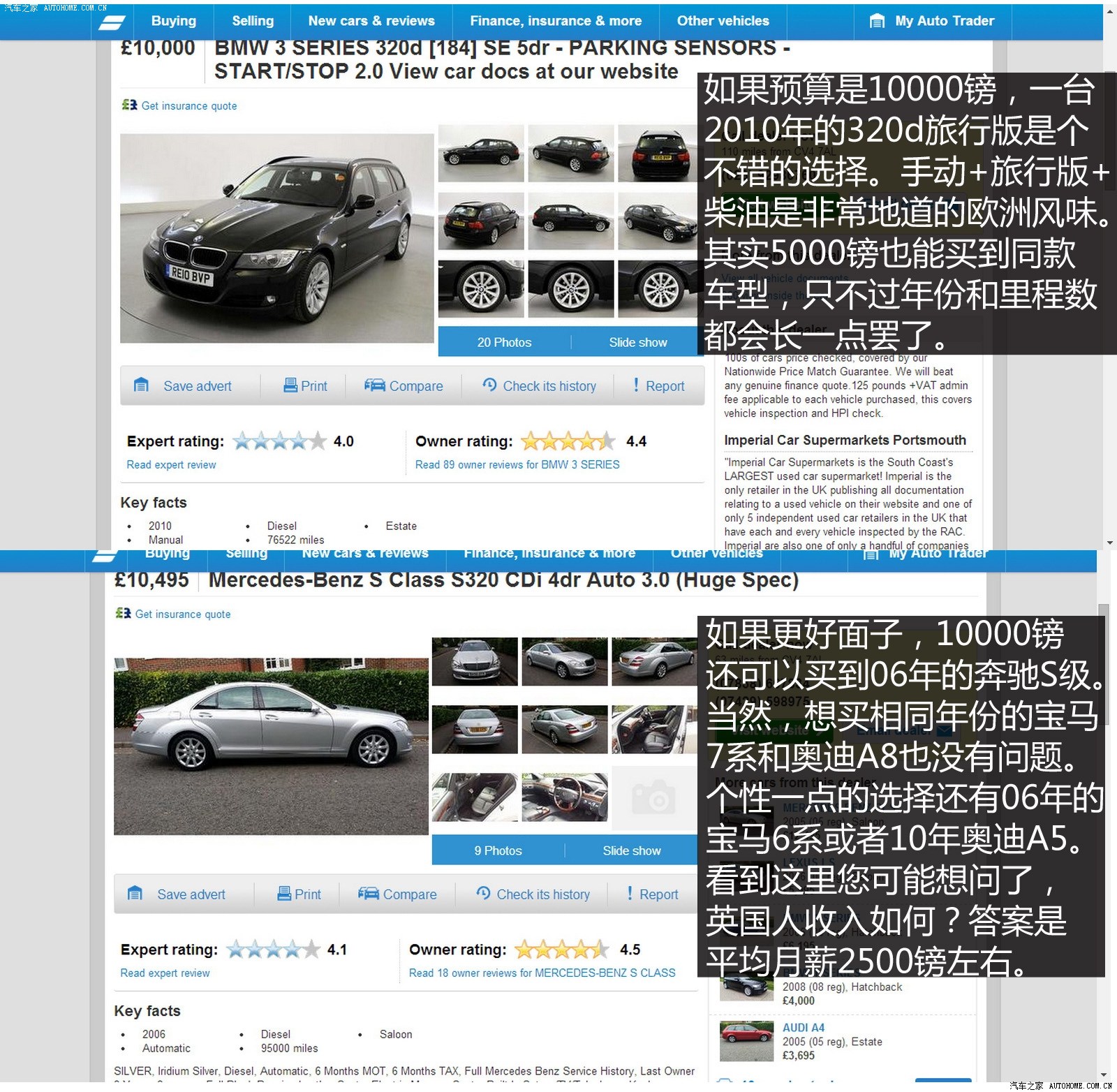This screenshot has height=1092, width=1117.
Task: Click the Mercedes S Class listing title
Action: 503,580
